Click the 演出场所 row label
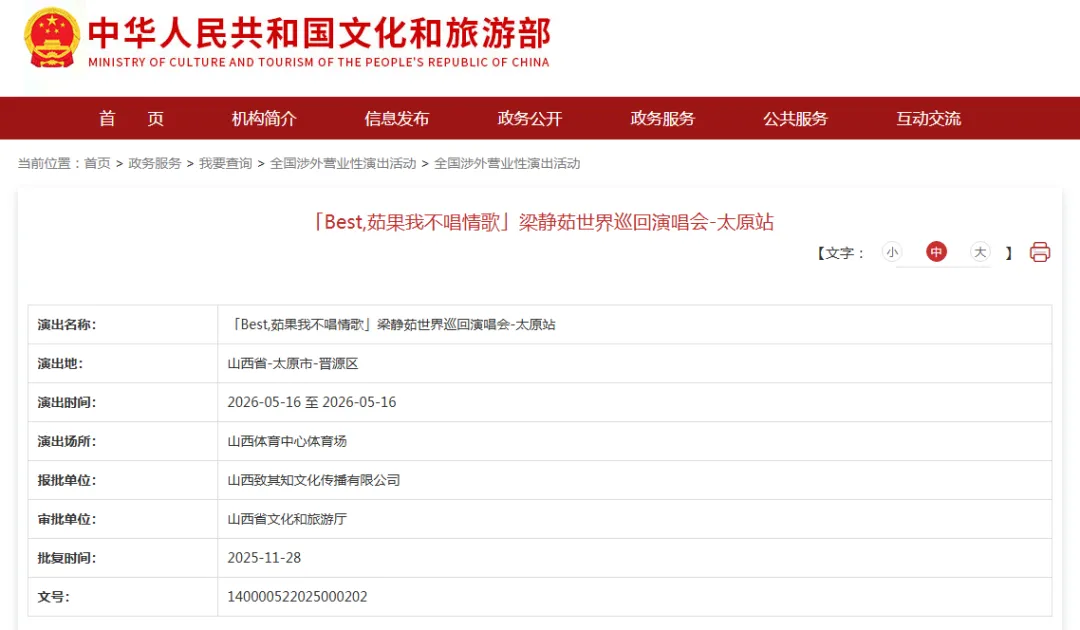Viewport: 1080px width, 630px height. (67, 441)
